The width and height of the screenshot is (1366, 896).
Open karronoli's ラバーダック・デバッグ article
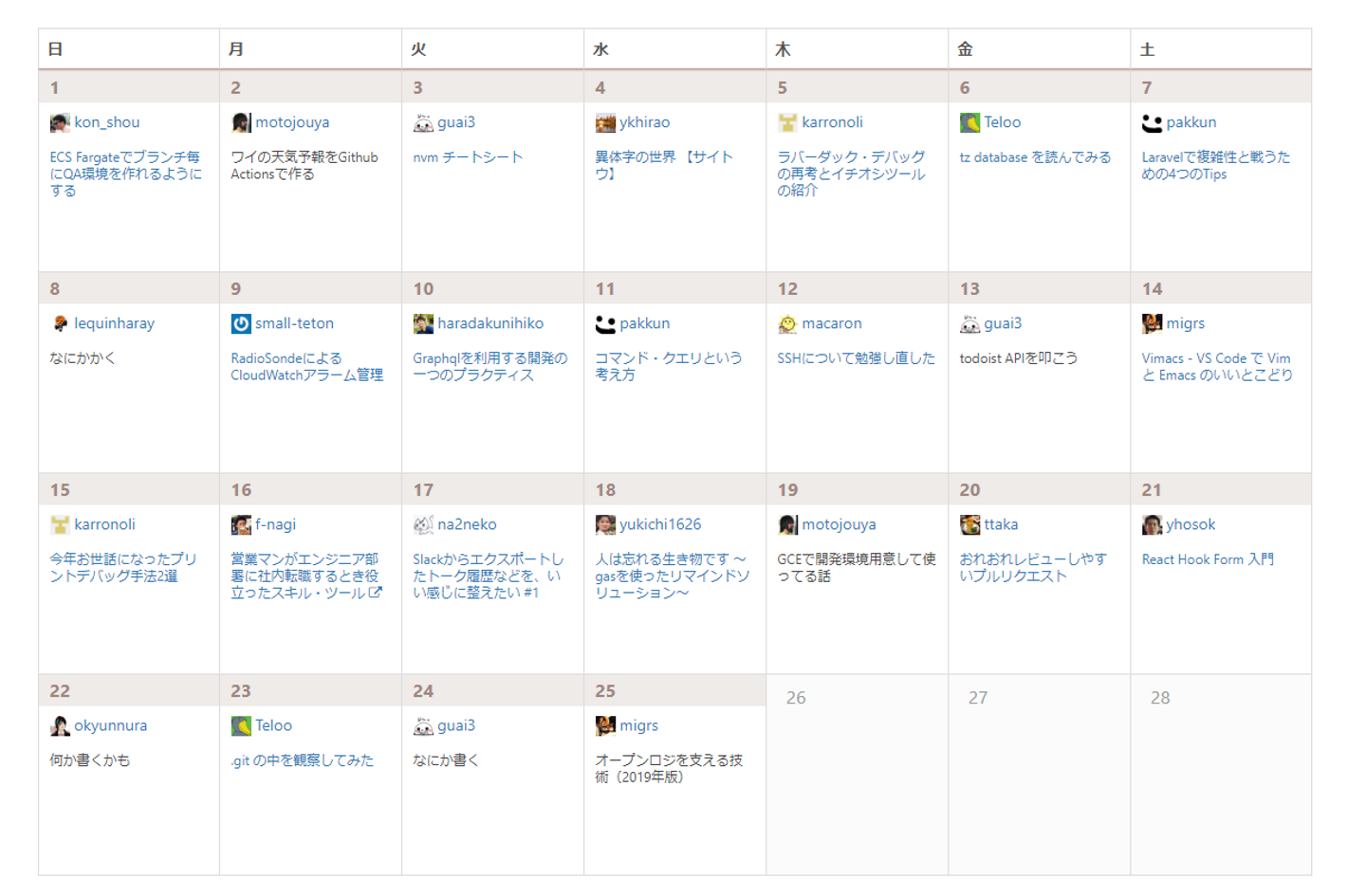[851, 174]
